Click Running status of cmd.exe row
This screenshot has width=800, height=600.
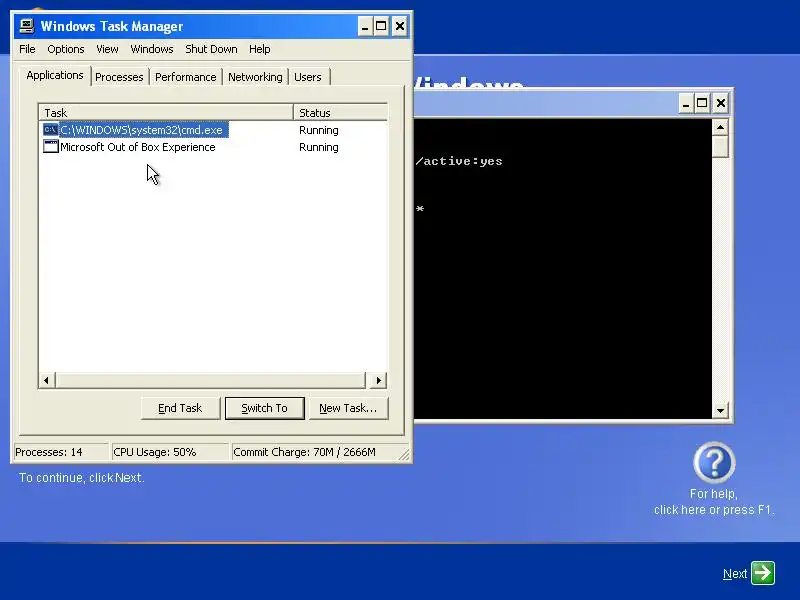tap(319, 130)
